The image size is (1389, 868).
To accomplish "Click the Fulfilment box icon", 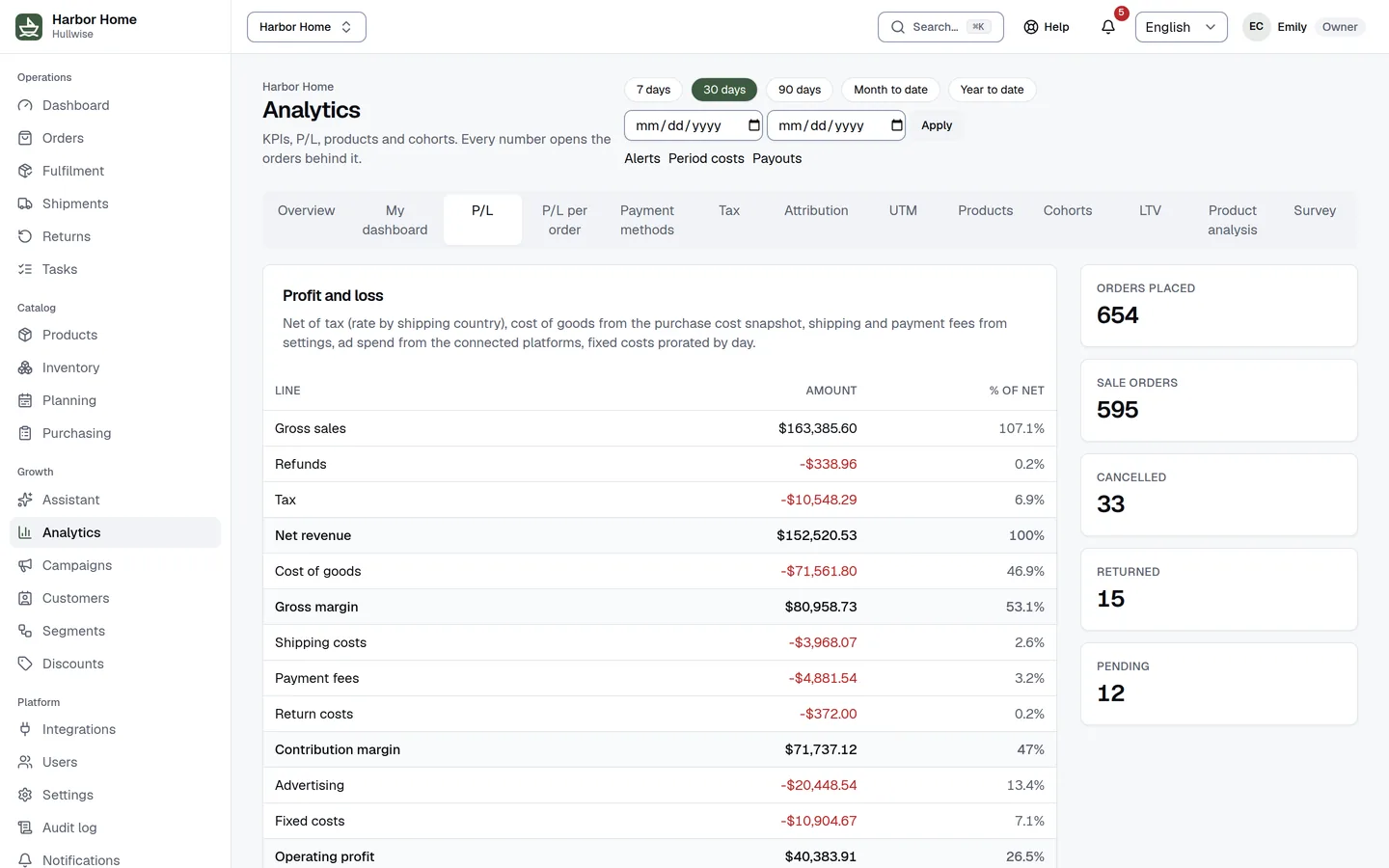I will 25,171.
